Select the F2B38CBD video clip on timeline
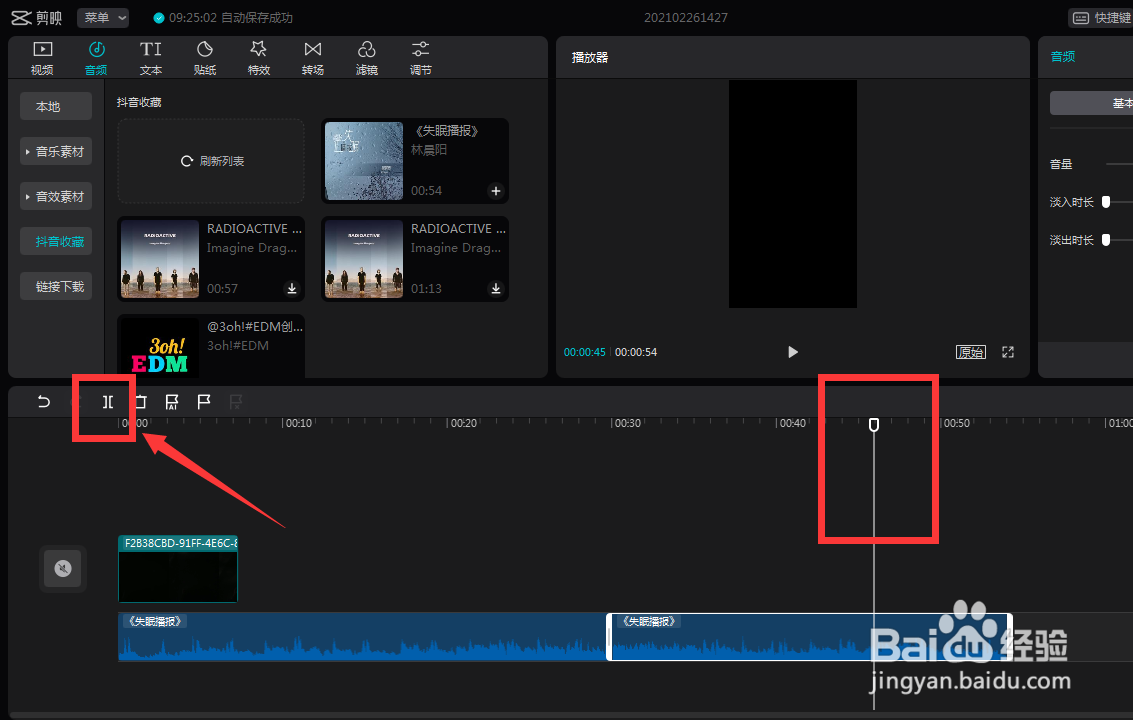This screenshot has width=1133, height=720. click(178, 568)
